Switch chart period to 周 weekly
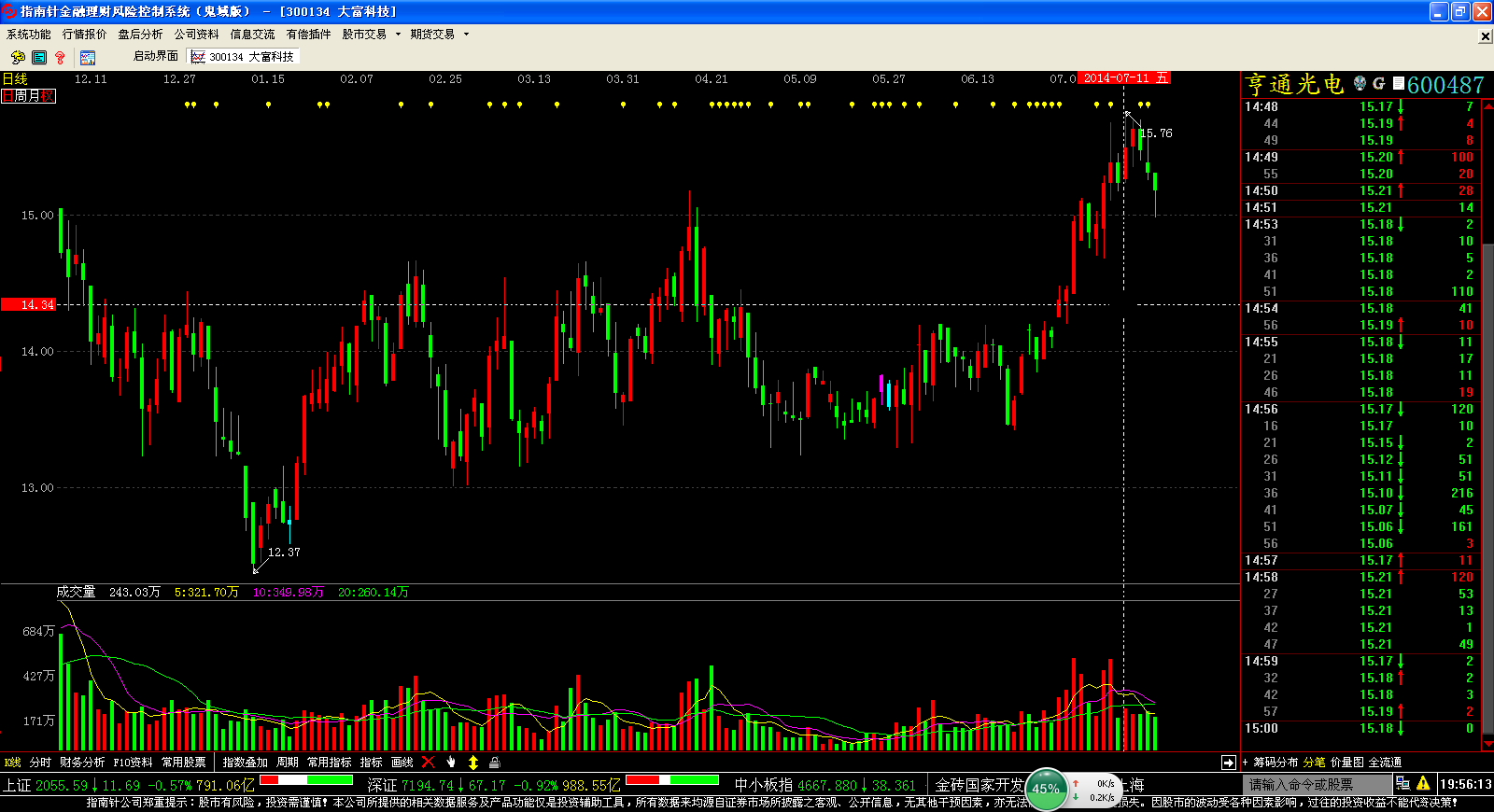 (x=20, y=96)
